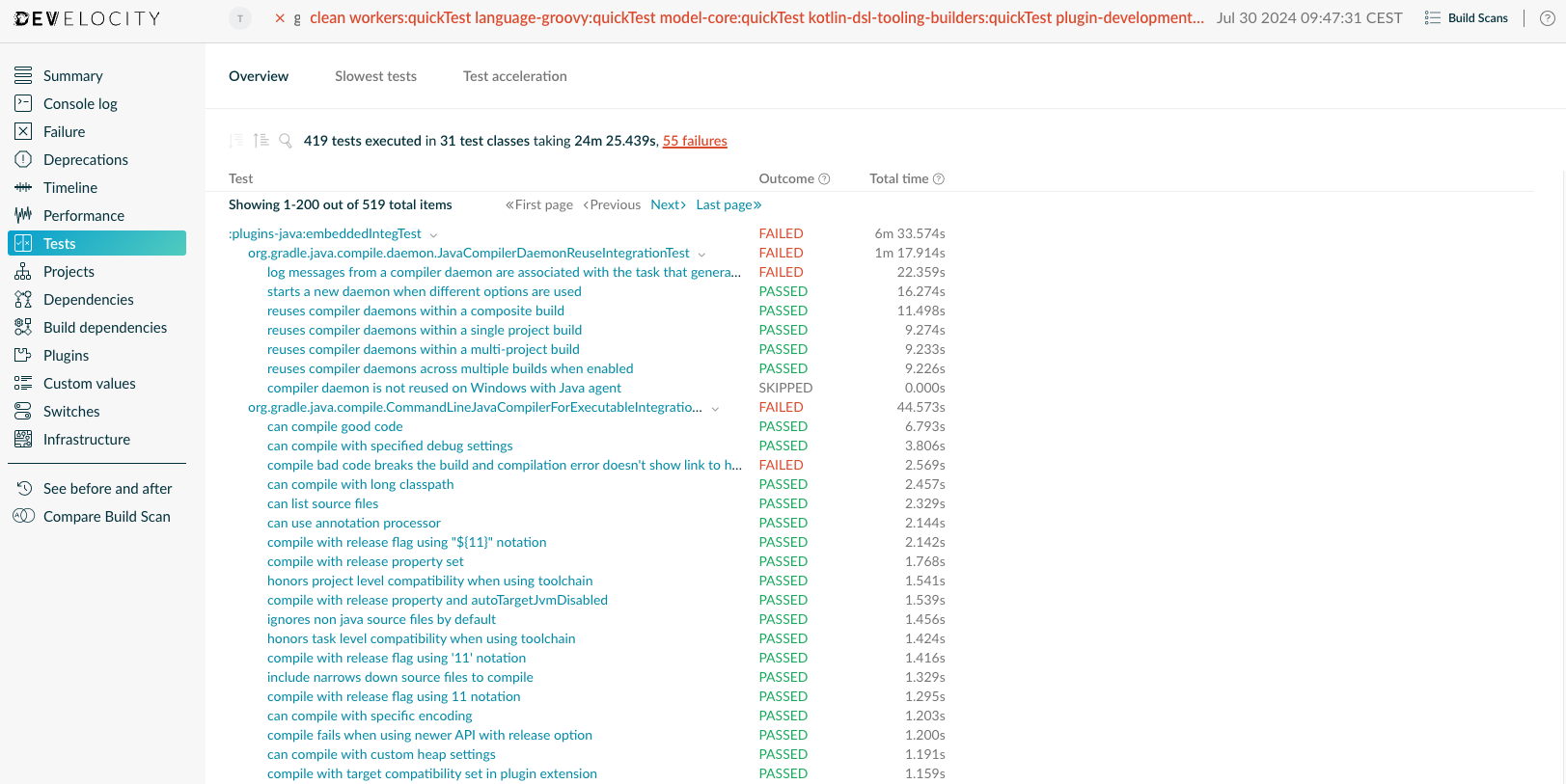The height and width of the screenshot is (784, 1566).
Task: Collapse the :plugins-java:embeddedIntegTest node
Action: [x=433, y=234]
